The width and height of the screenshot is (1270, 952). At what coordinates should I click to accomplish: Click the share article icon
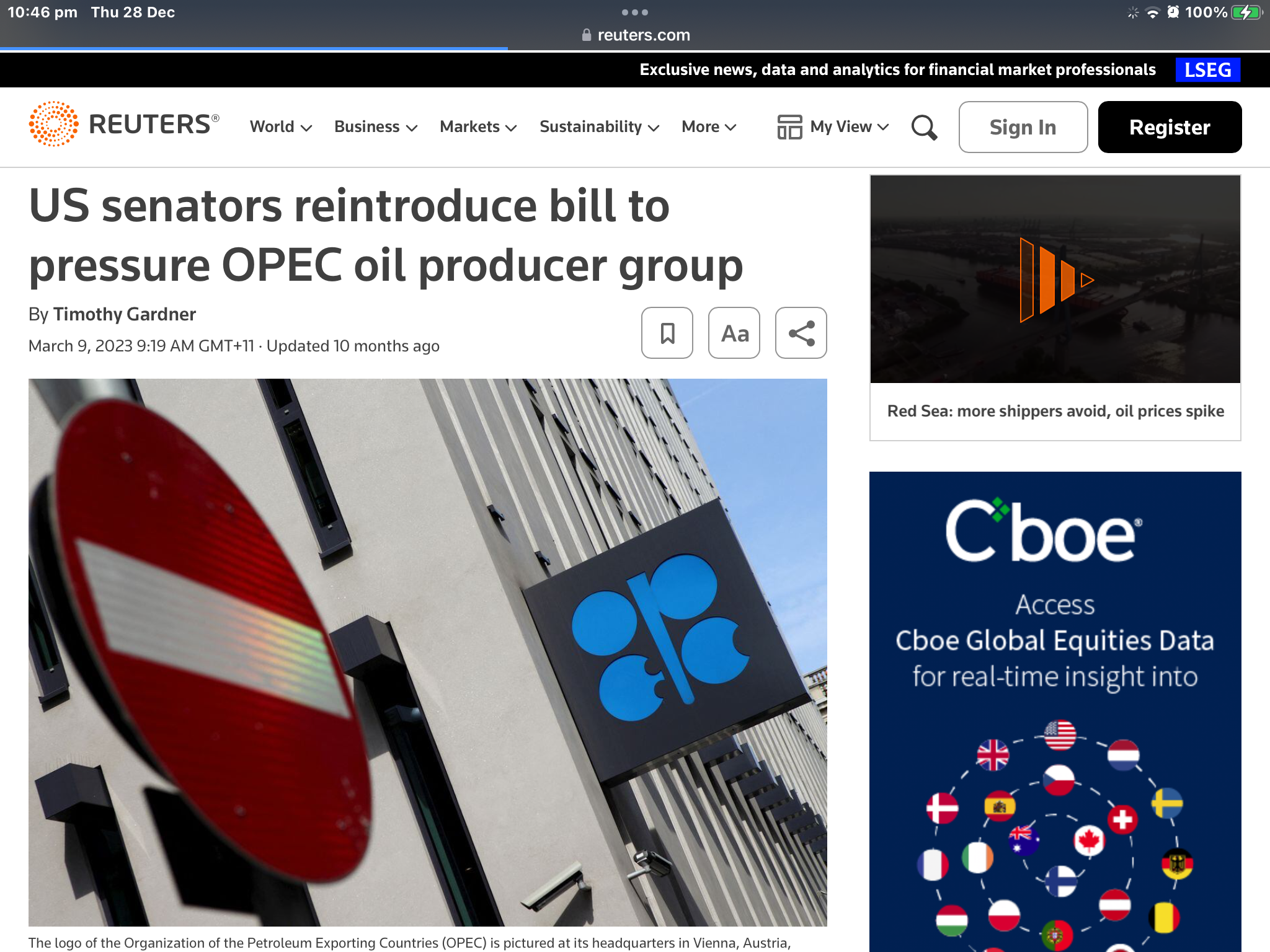click(801, 333)
